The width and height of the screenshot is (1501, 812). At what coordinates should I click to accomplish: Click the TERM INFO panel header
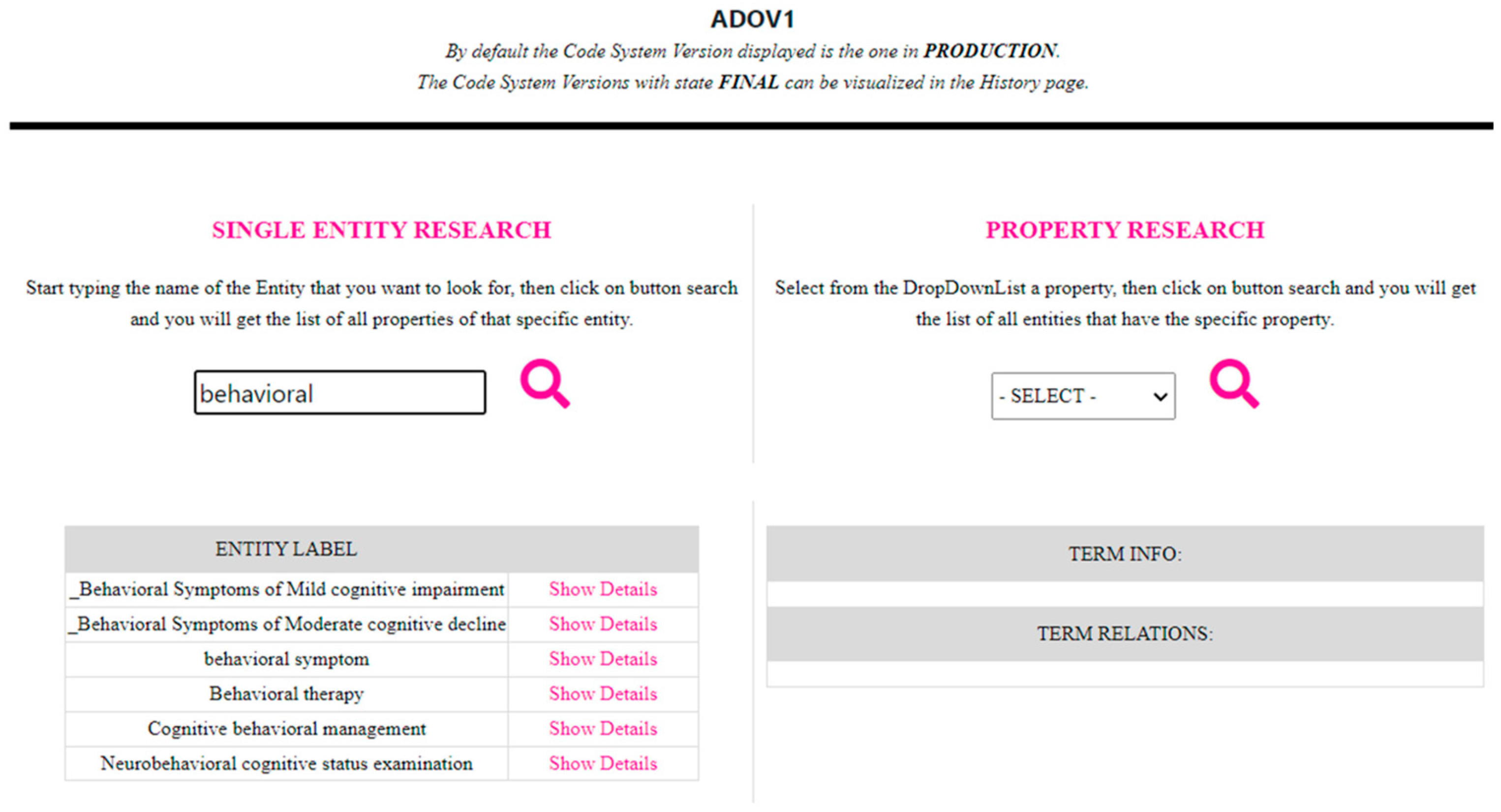coord(1125,554)
